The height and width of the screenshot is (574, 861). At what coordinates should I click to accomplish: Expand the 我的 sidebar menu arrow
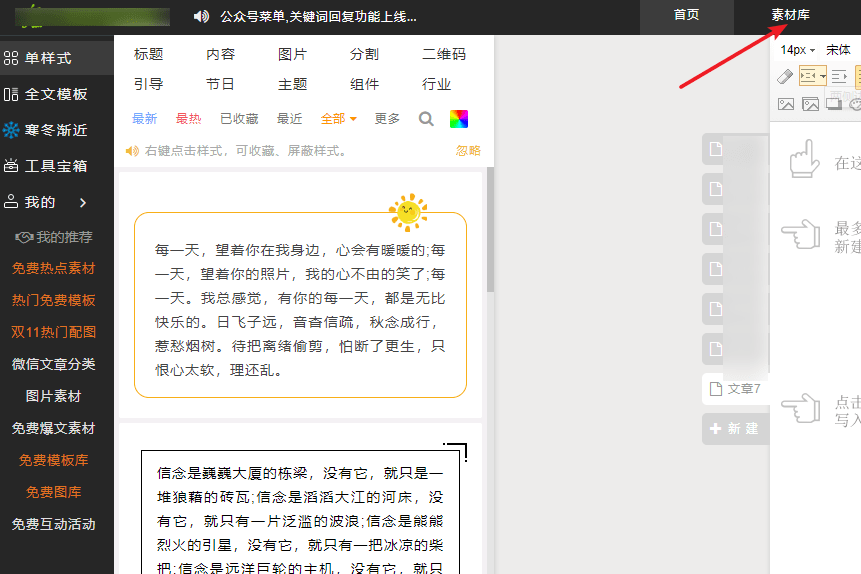pos(83,203)
